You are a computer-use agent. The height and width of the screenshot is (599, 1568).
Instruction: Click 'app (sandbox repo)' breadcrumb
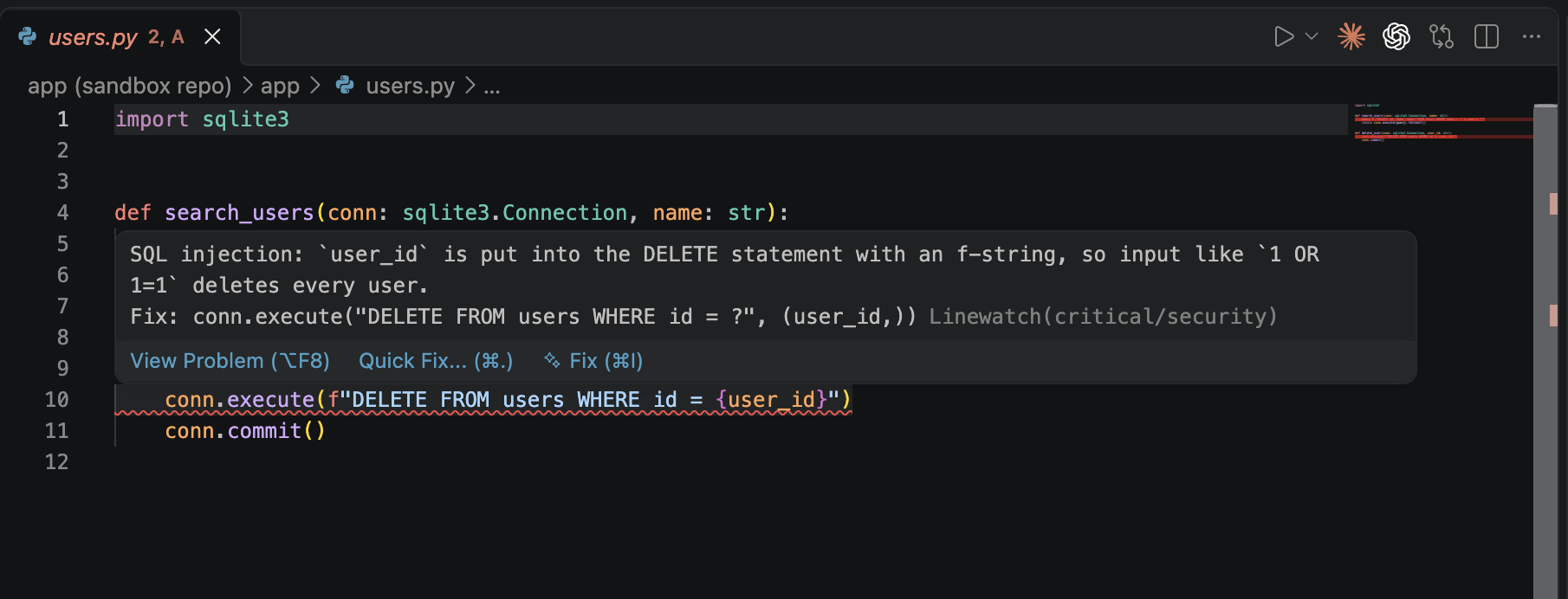130,86
